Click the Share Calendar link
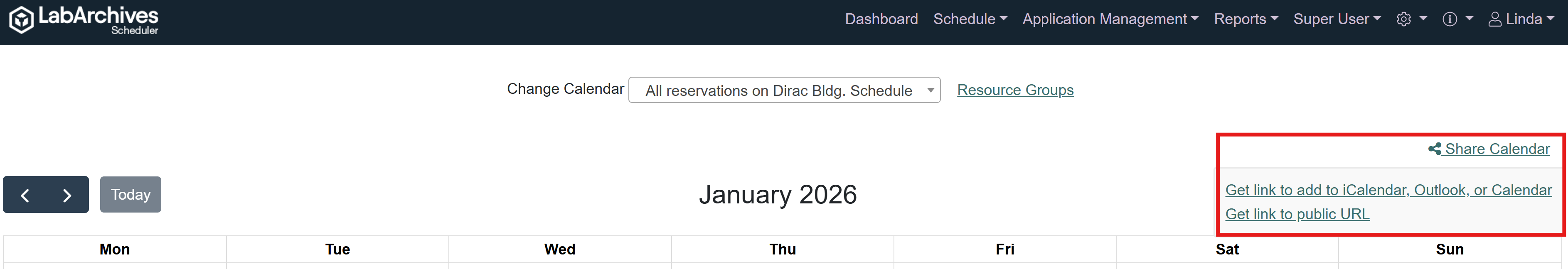 1497,149
